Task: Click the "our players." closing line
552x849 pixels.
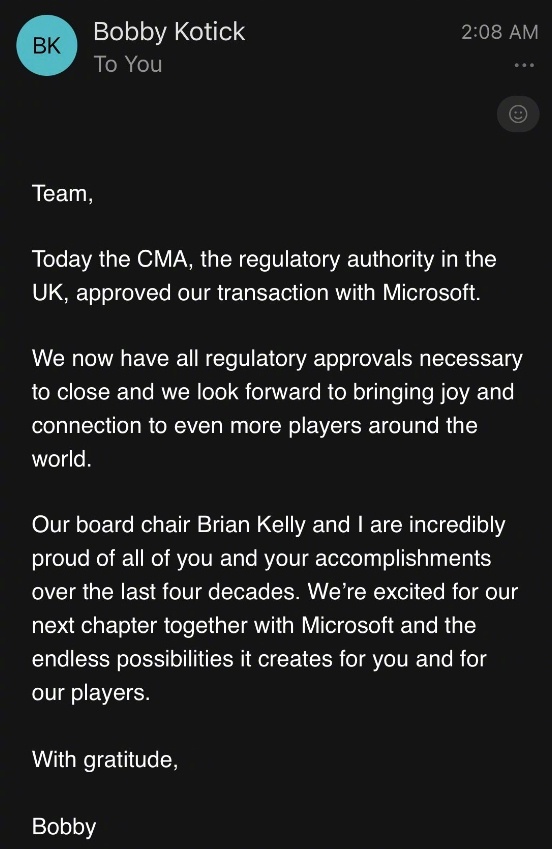Action: 90,693
